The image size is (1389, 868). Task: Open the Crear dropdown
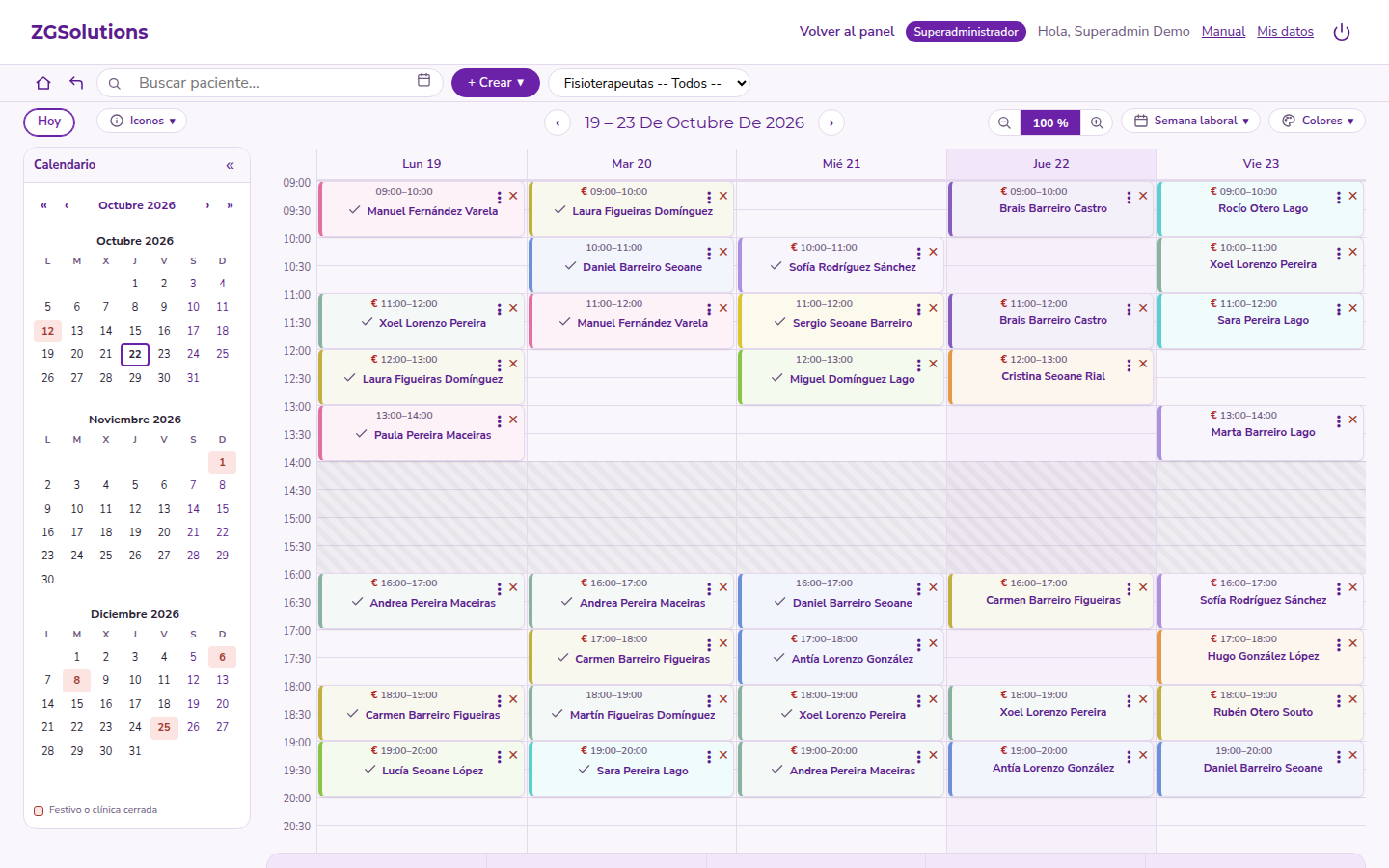pyautogui.click(x=496, y=83)
